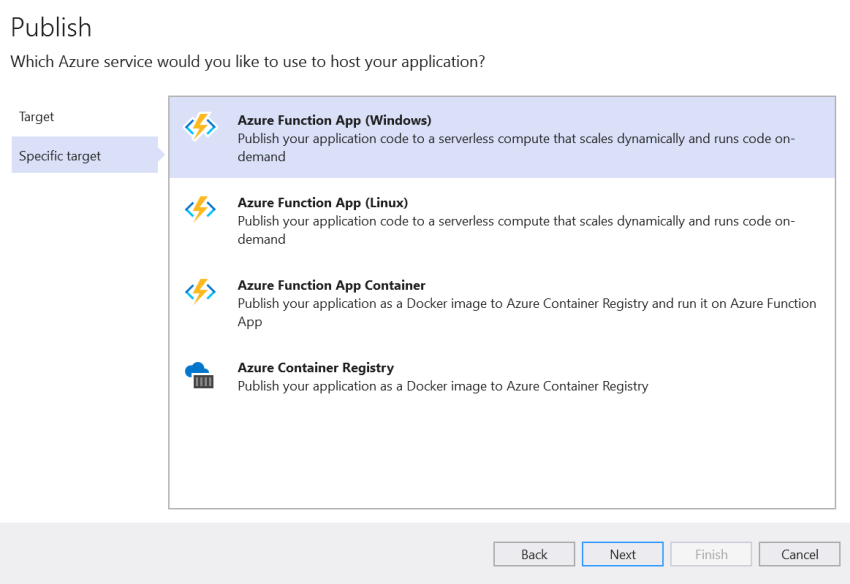Click the Container Registry Docker image description
The height and width of the screenshot is (584, 850).
click(443, 386)
